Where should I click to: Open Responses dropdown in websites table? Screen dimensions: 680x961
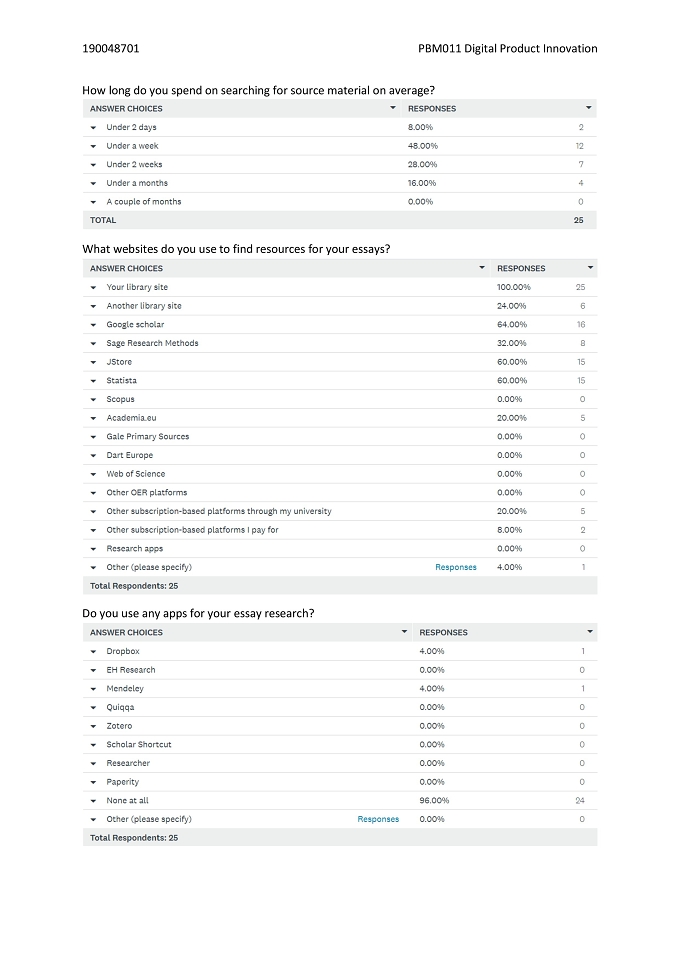tap(591, 268)
